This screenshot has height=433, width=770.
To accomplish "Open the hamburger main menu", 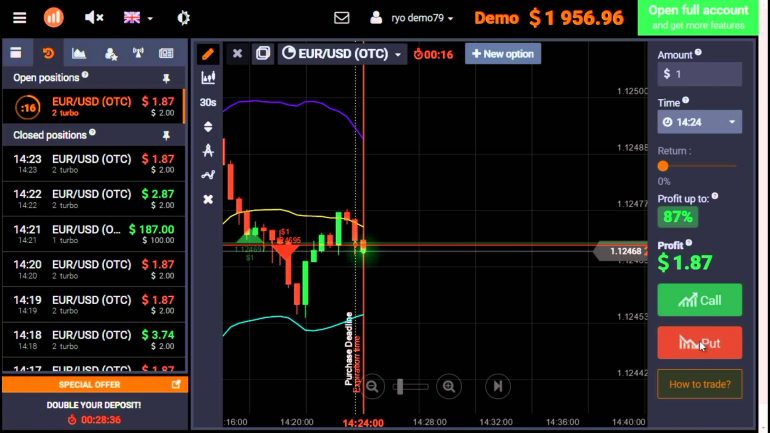I will point(20,18).
